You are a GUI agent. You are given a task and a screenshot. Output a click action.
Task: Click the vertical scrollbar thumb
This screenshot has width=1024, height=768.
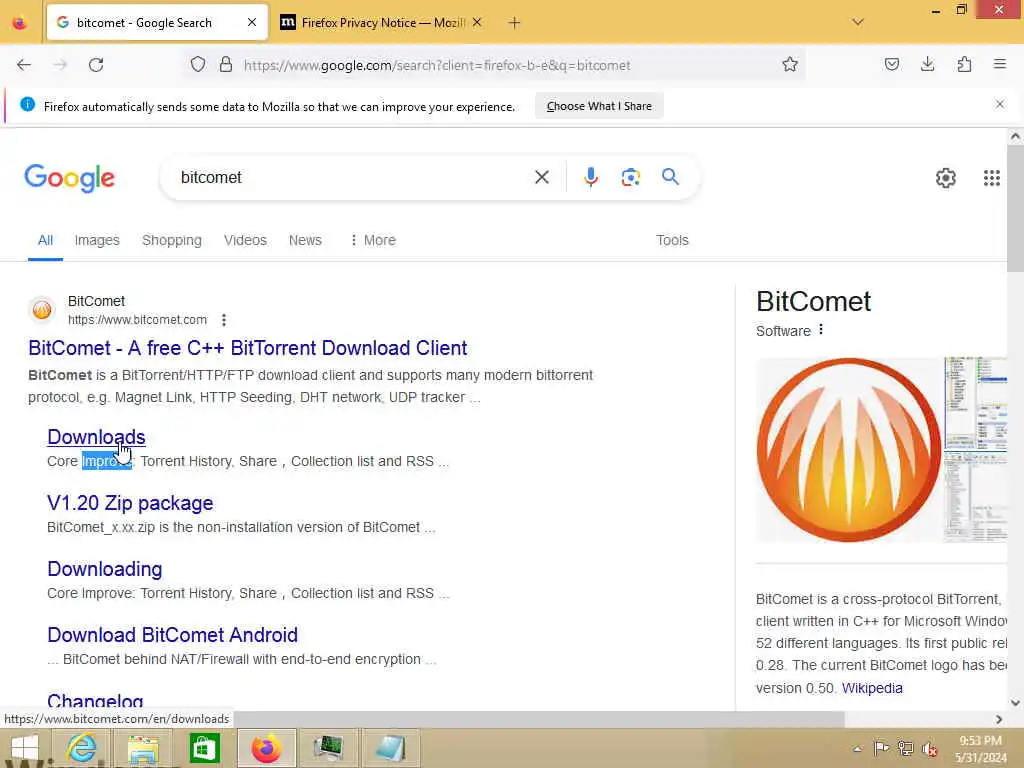point(1015,208)
